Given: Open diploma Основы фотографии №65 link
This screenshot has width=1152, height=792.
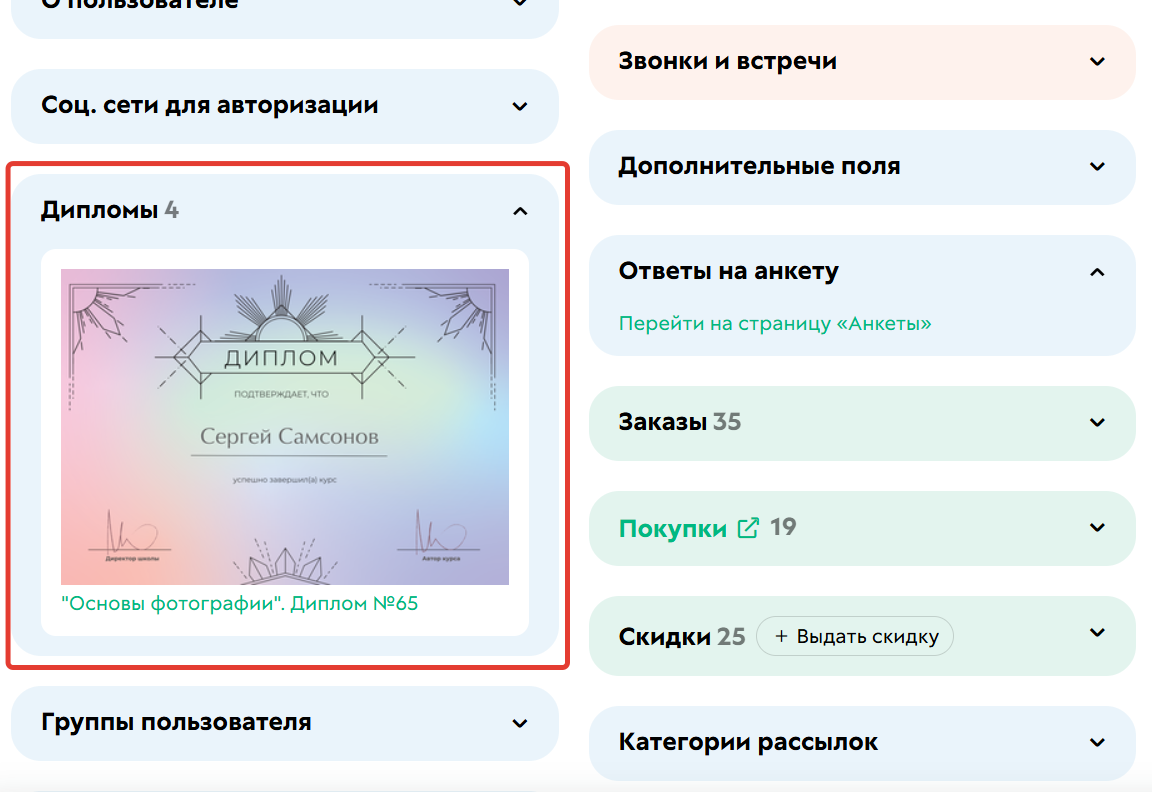Looking at the screenshot, I should (240, 604).
